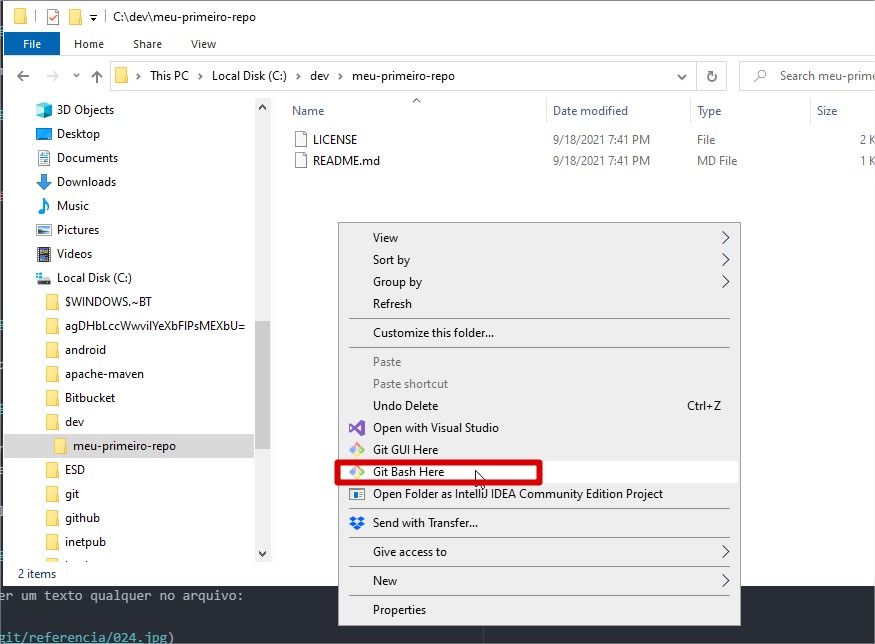
Task: Open the Home ribbon tab
Action: pos(89,44)
